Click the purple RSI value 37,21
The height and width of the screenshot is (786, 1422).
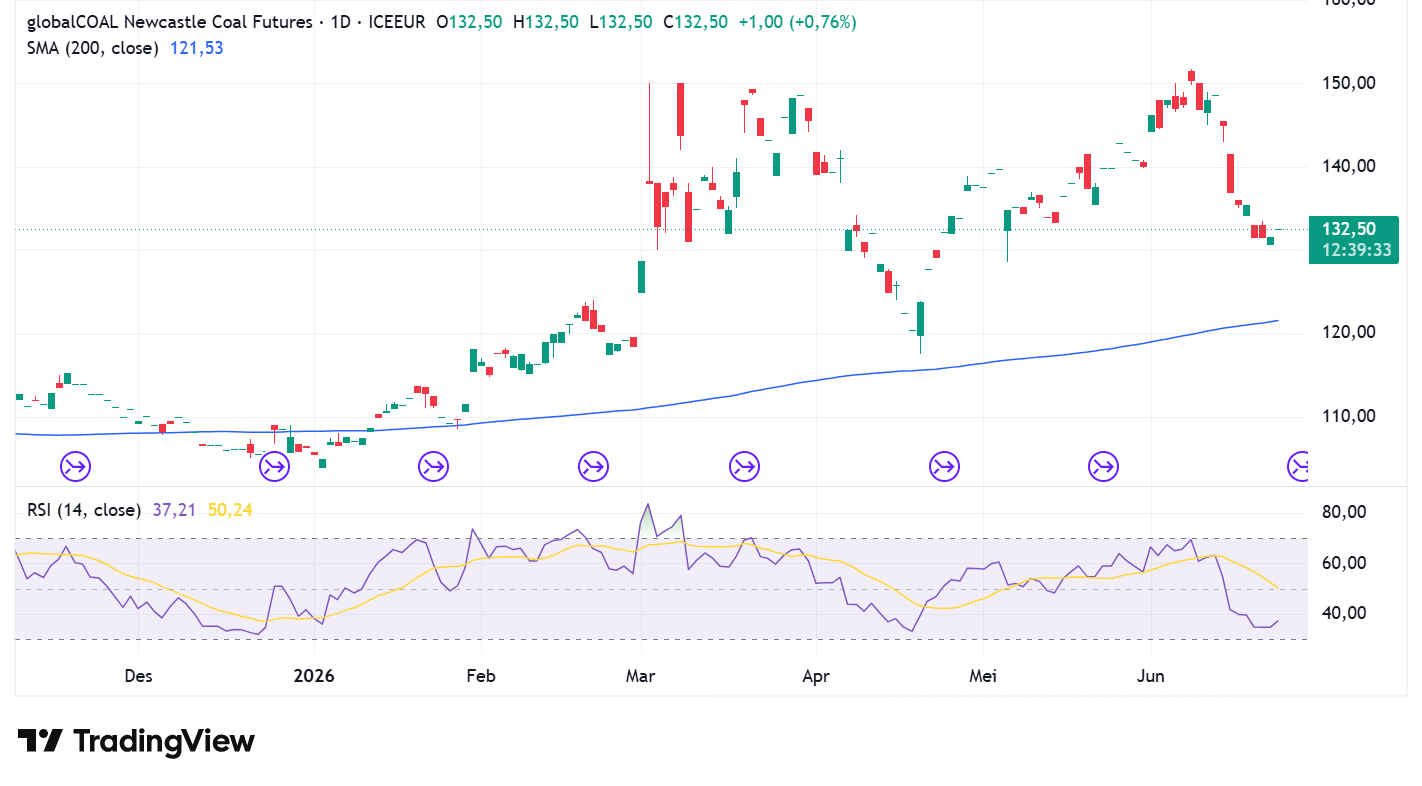175,510
